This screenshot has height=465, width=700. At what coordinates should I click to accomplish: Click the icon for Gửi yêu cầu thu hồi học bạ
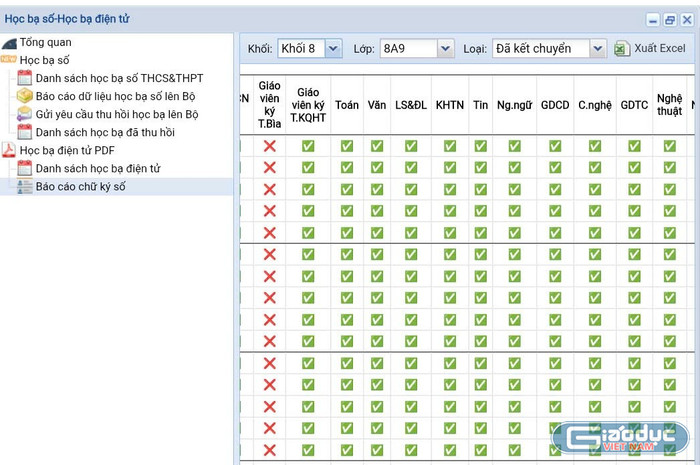pos(25,114)
